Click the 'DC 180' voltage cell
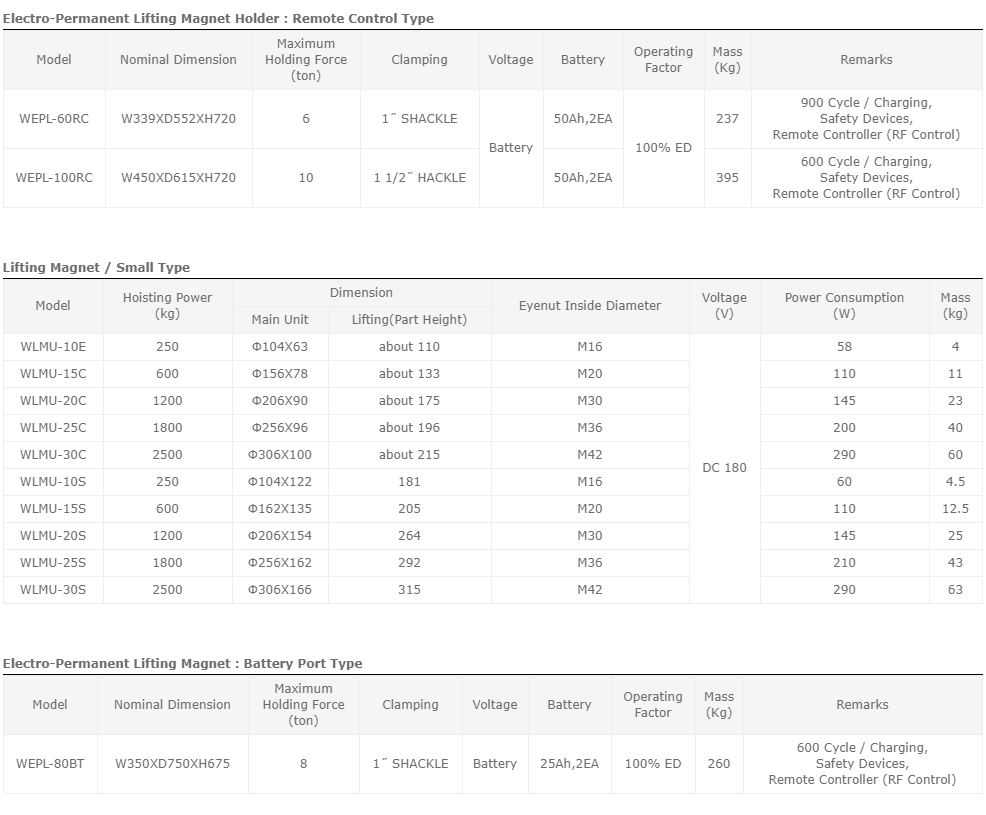The width and height of the screenshot is (986, 815). (724, 468)
